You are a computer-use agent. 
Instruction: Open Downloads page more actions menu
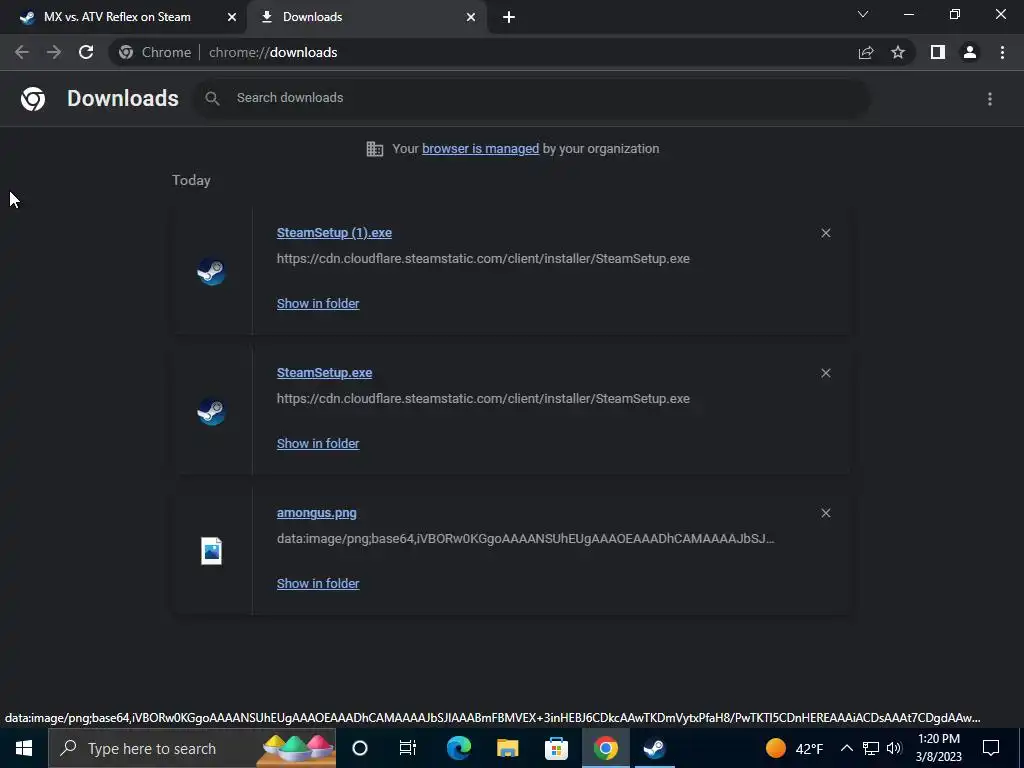click(x=990, y=99)
